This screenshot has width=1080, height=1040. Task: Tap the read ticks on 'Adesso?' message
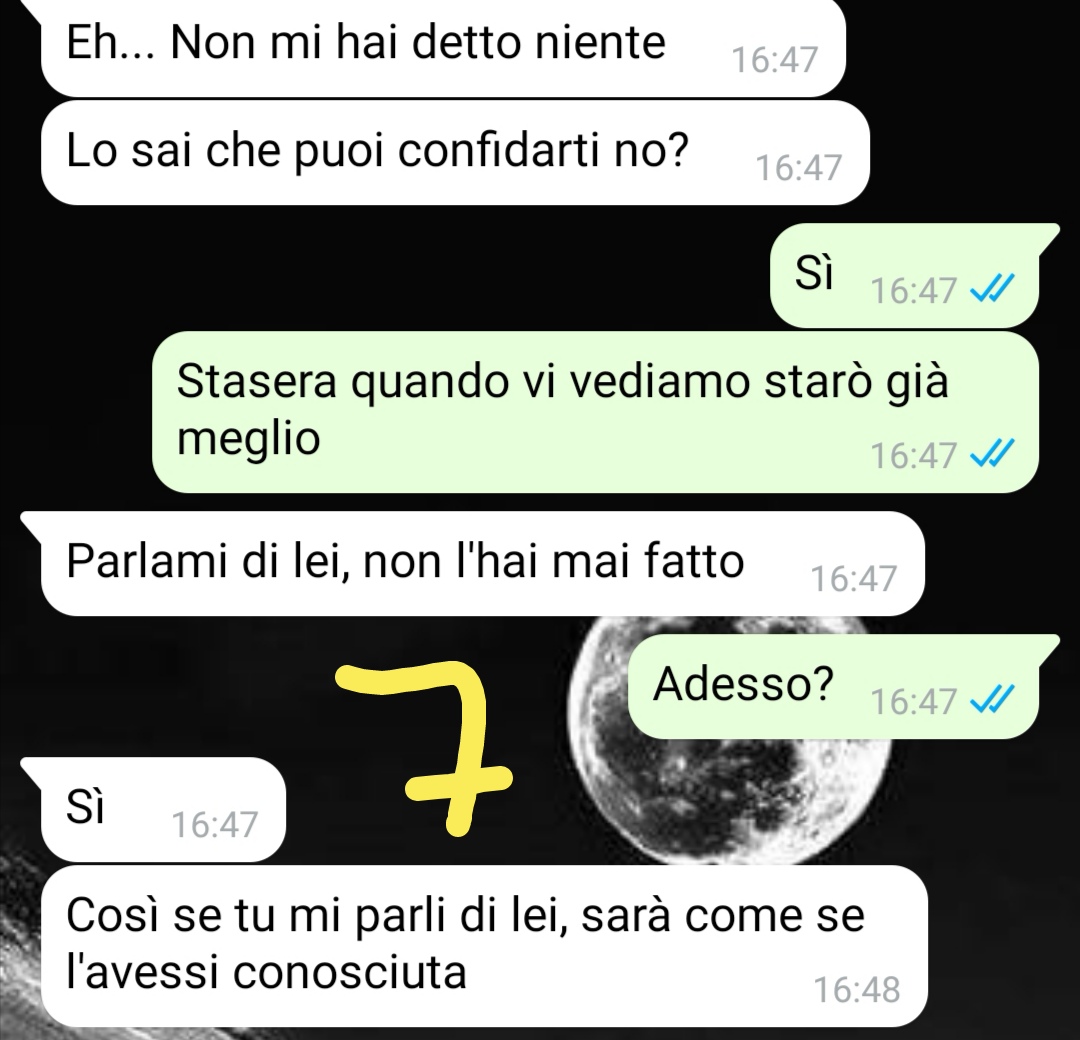coord(991,700)
